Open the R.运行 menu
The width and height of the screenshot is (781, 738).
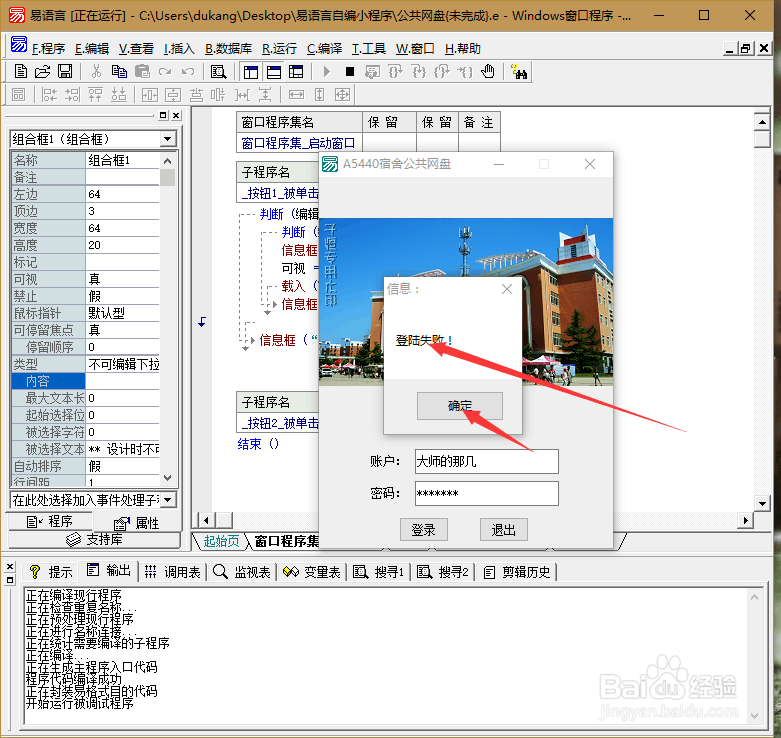pos(279,49)
